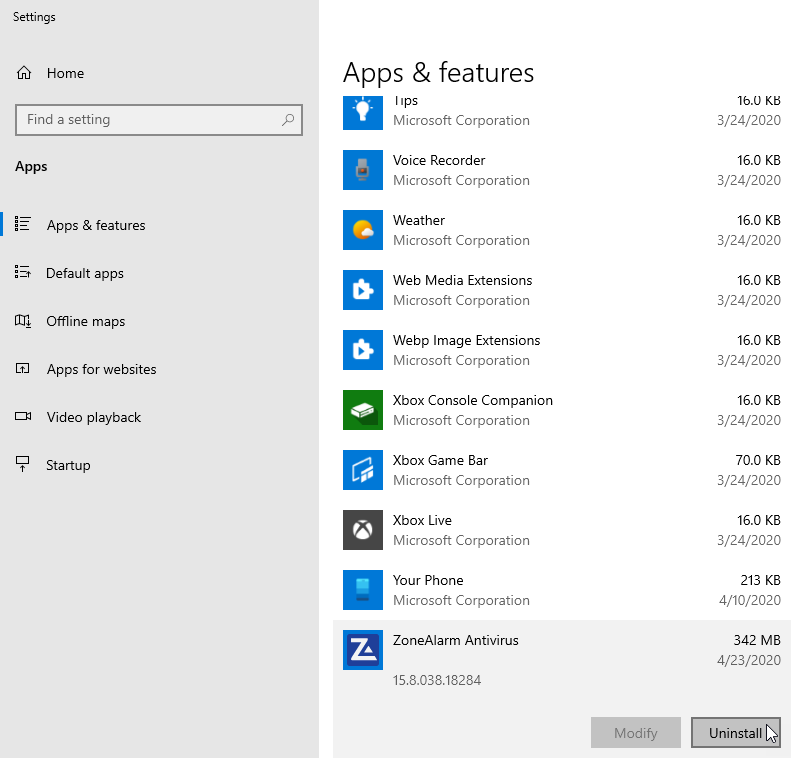This screenshot has height=758, width=791.
Task: Click the Startup icon
Action: click(23, 464)
